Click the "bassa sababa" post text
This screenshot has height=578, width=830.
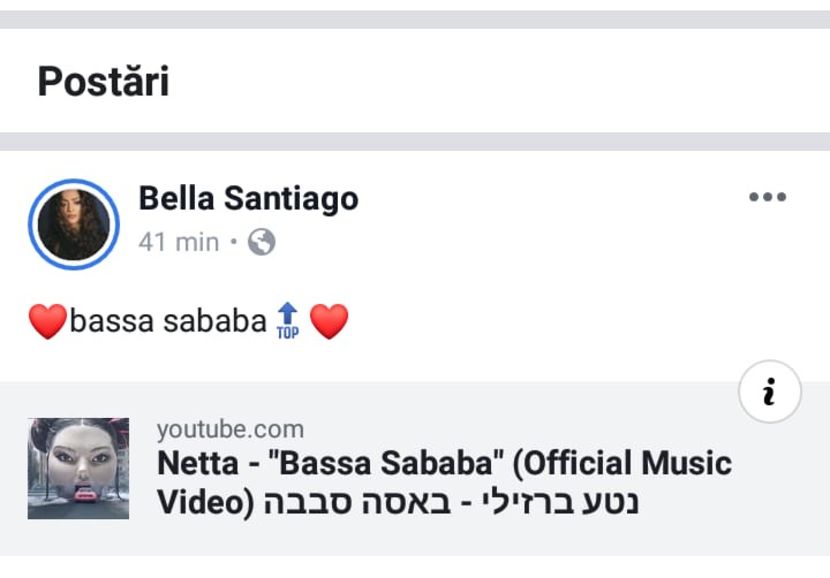point(168,322)
